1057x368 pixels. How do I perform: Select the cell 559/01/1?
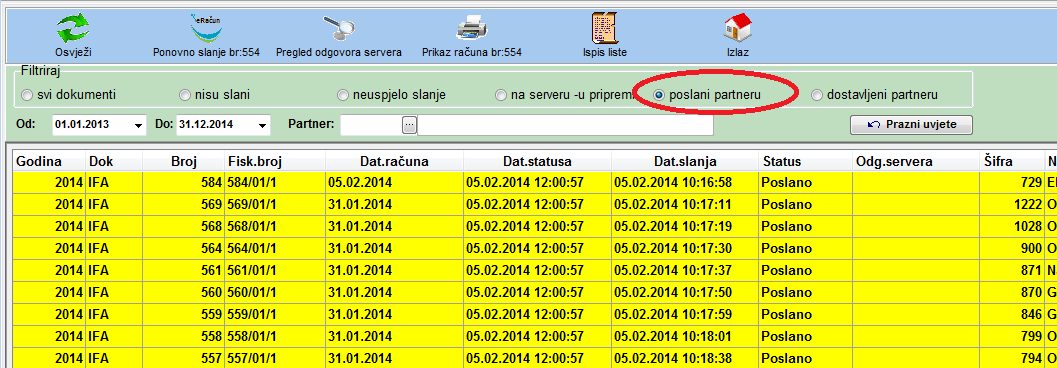pos(275,314)
